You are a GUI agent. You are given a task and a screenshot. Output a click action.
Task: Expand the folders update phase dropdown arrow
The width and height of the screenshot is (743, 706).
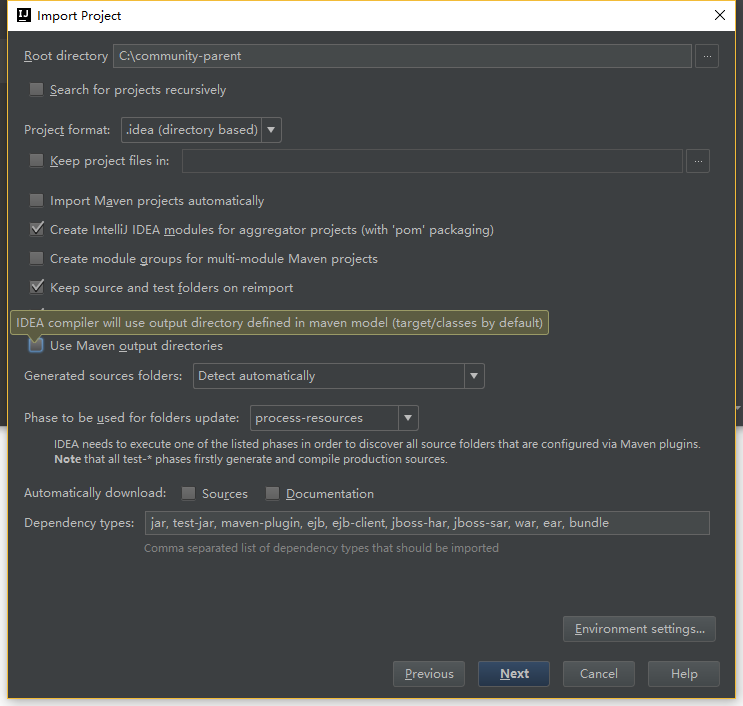pyautogui.click(x=408, y=418)
